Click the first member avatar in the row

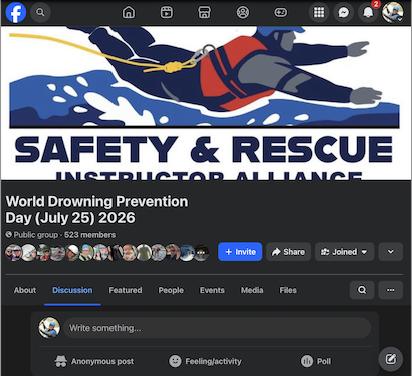tap(13, 253)
